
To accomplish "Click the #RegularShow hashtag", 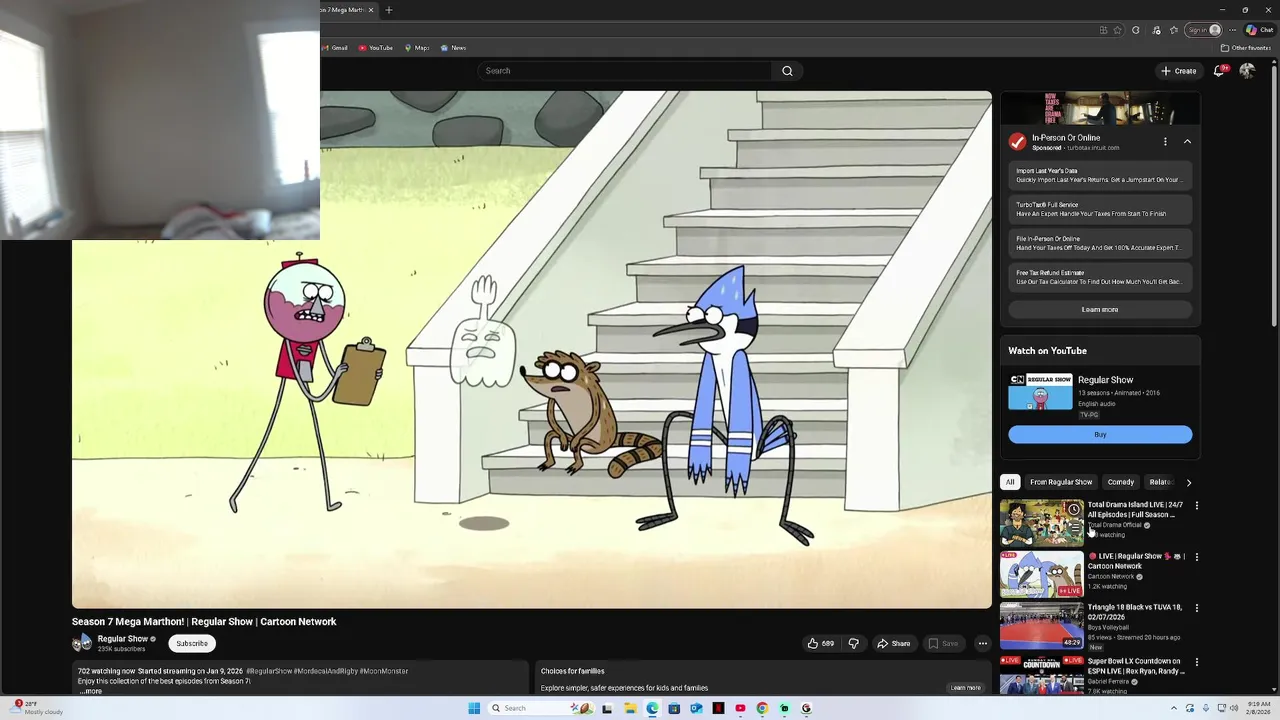I will tap(269, 671).
